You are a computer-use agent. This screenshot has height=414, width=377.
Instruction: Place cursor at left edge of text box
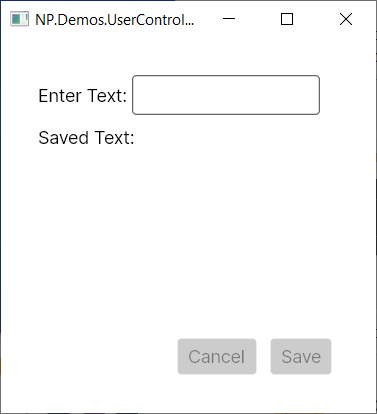coord(137,95)
